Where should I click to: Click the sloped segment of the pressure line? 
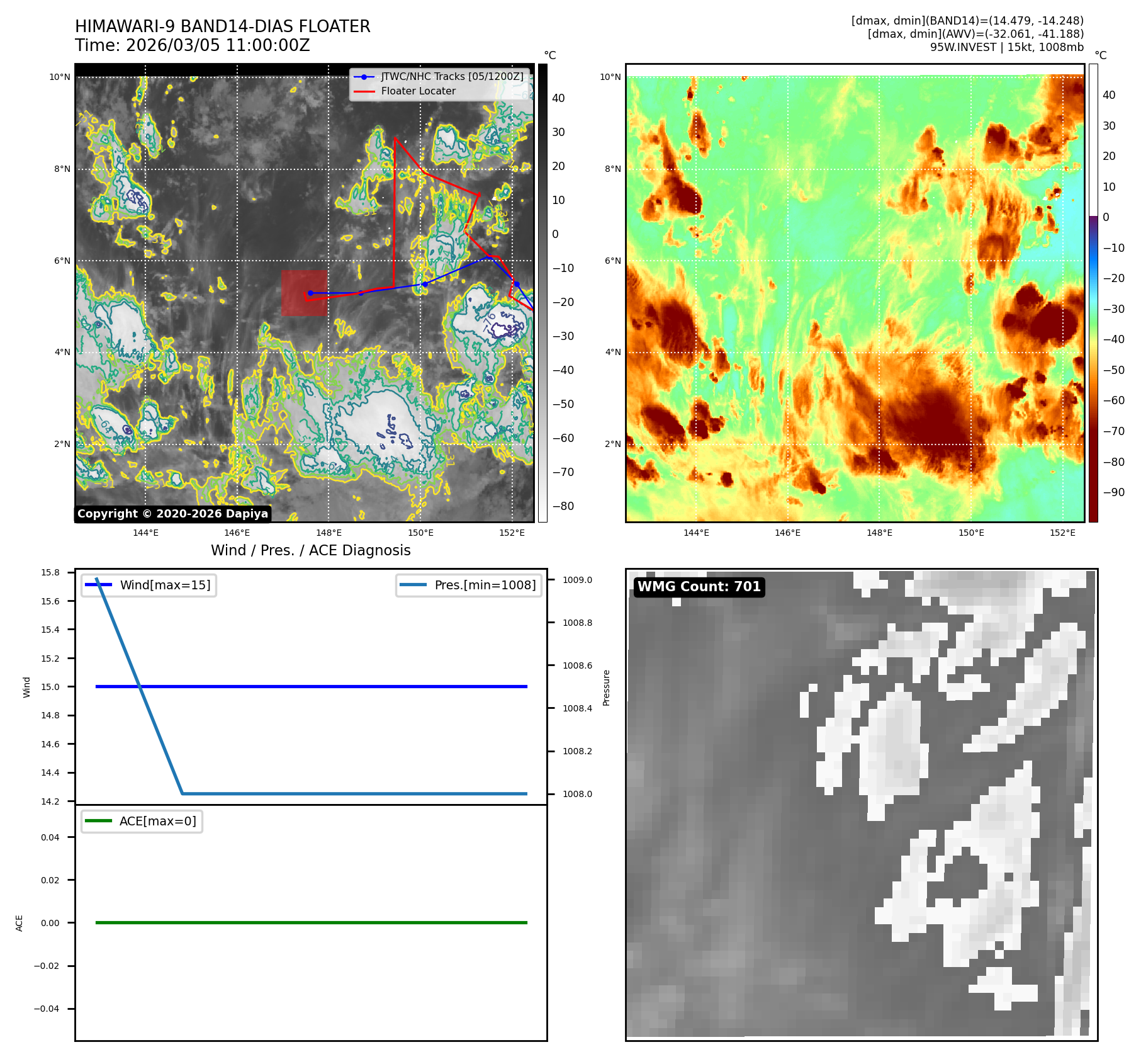pos(140,686)
